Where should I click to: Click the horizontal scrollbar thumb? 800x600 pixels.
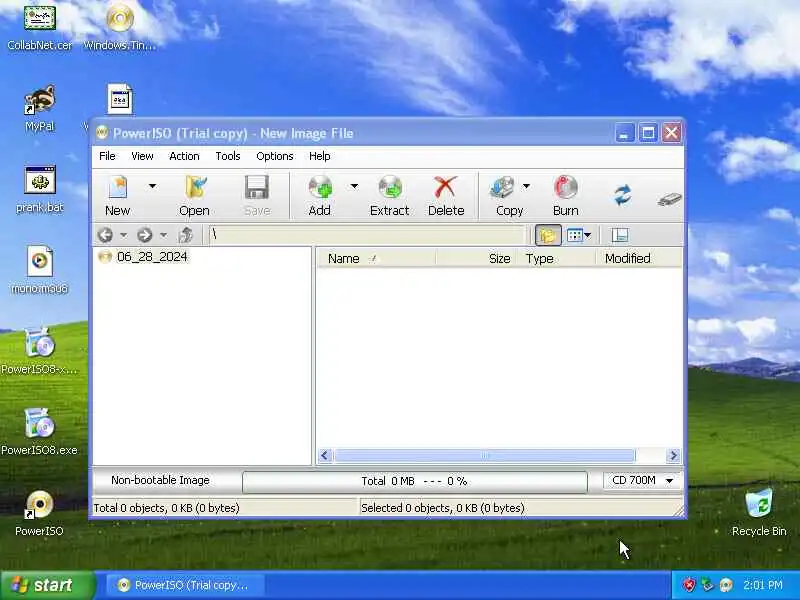(485, 455)
